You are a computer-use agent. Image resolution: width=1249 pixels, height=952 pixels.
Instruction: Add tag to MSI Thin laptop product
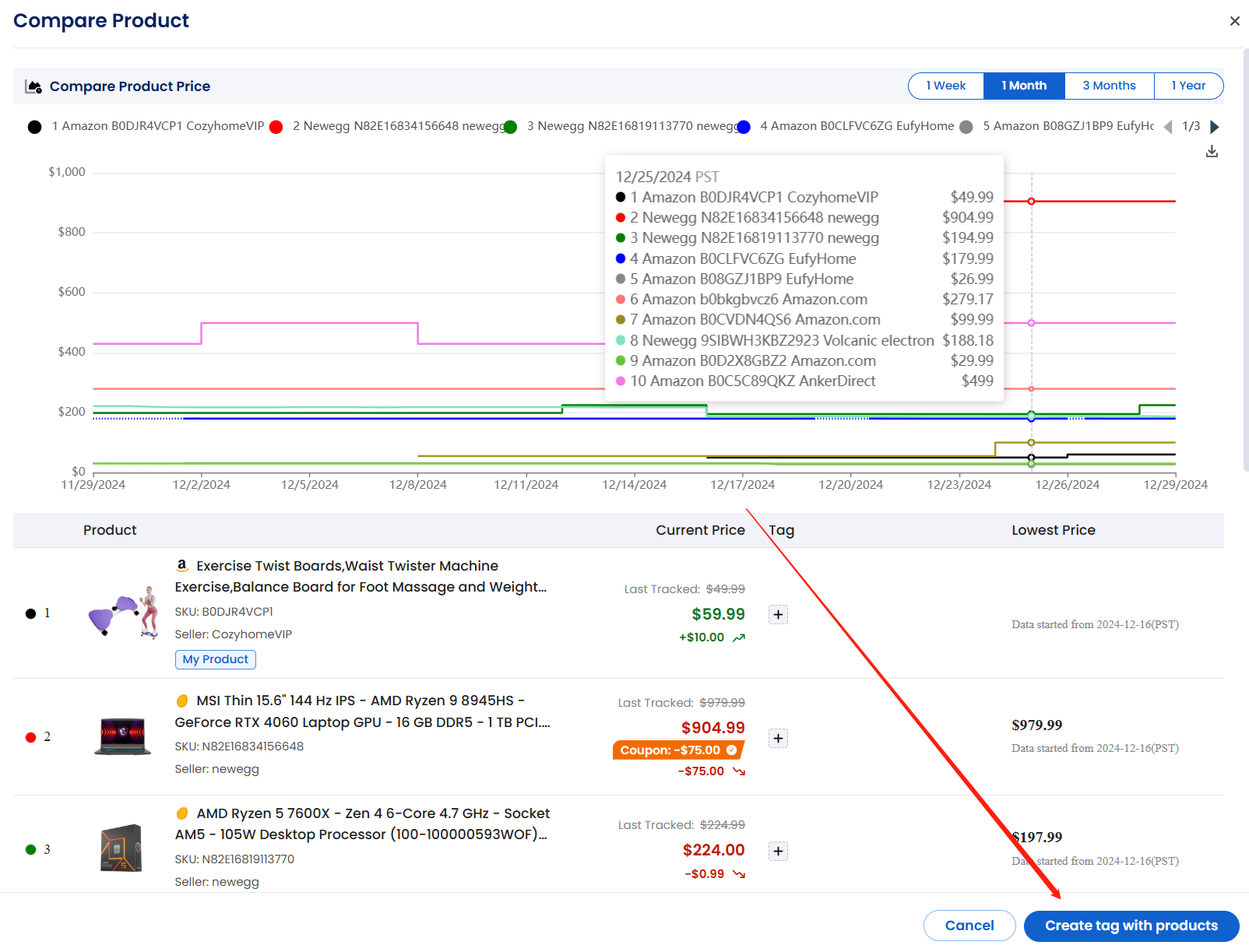tap(778, 738)
